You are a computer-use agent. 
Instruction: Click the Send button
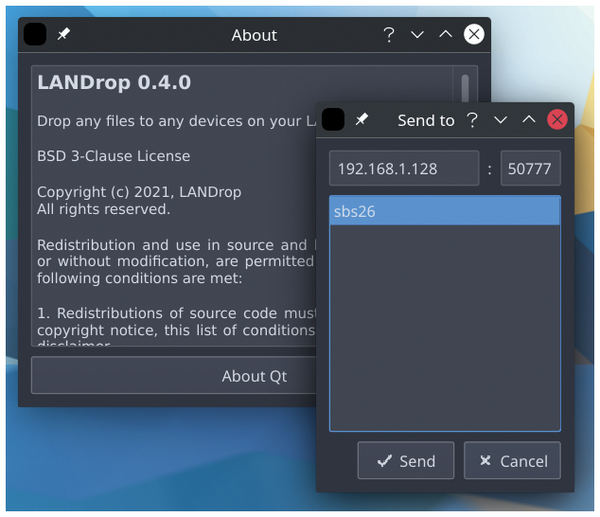pyautogui.click(x=406, y=460)
